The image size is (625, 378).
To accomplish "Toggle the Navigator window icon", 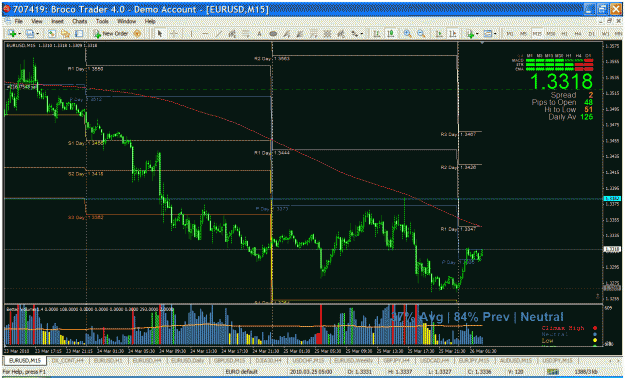I will click(x=65, y=34).
